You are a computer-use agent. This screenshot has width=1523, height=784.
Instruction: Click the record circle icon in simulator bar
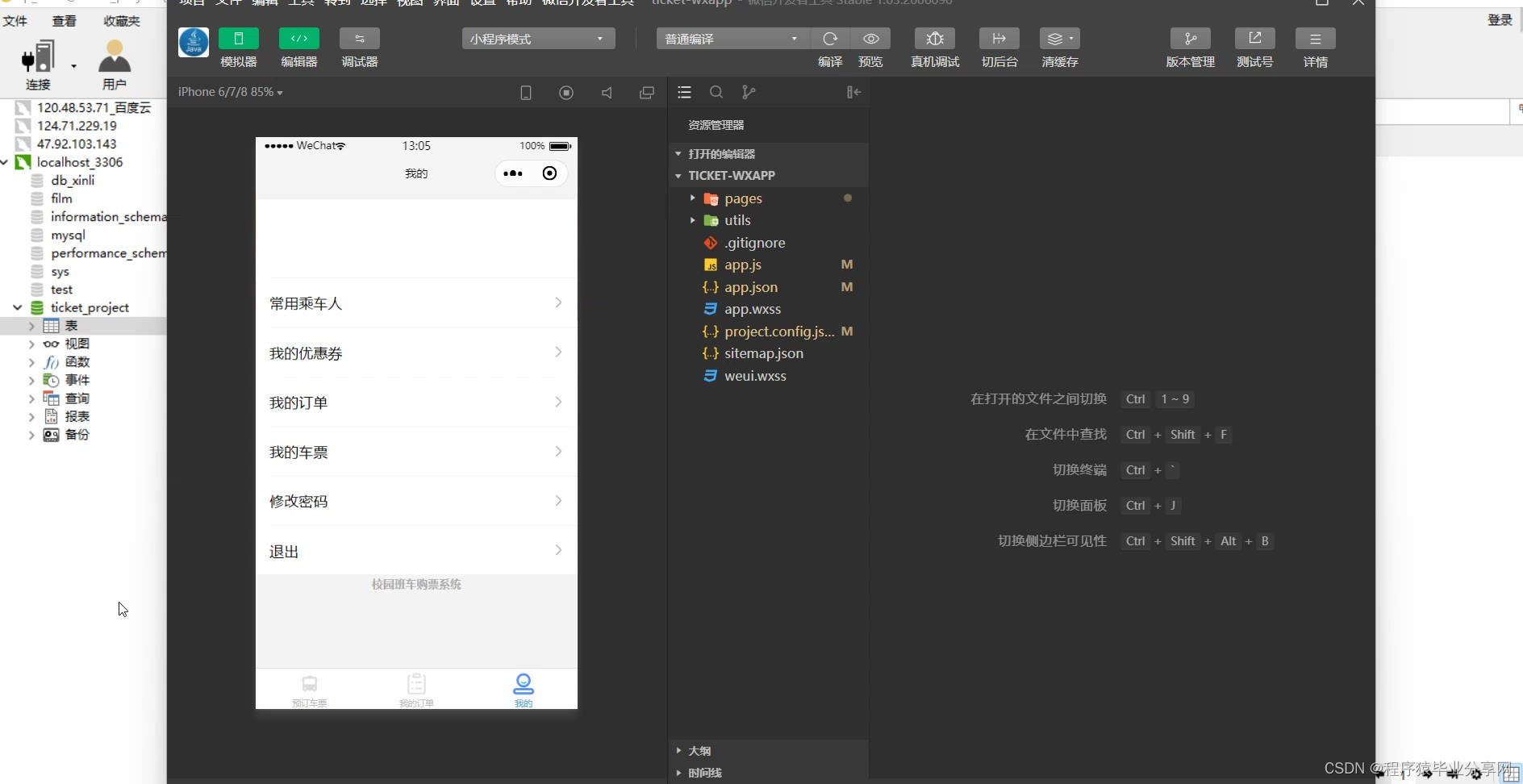(x=566, y=93)
